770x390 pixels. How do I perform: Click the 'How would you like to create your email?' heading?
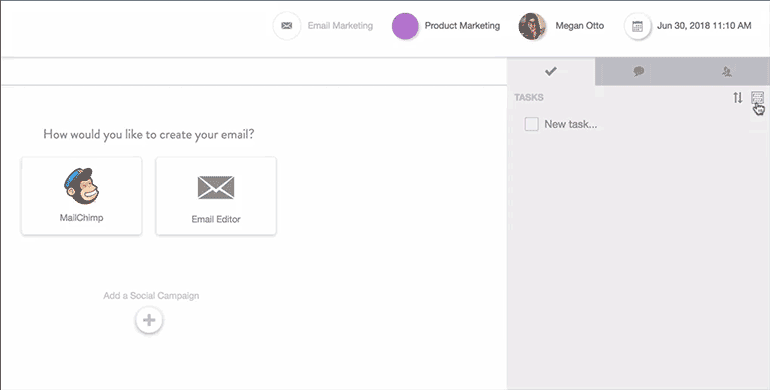click(x=149, y=134)
